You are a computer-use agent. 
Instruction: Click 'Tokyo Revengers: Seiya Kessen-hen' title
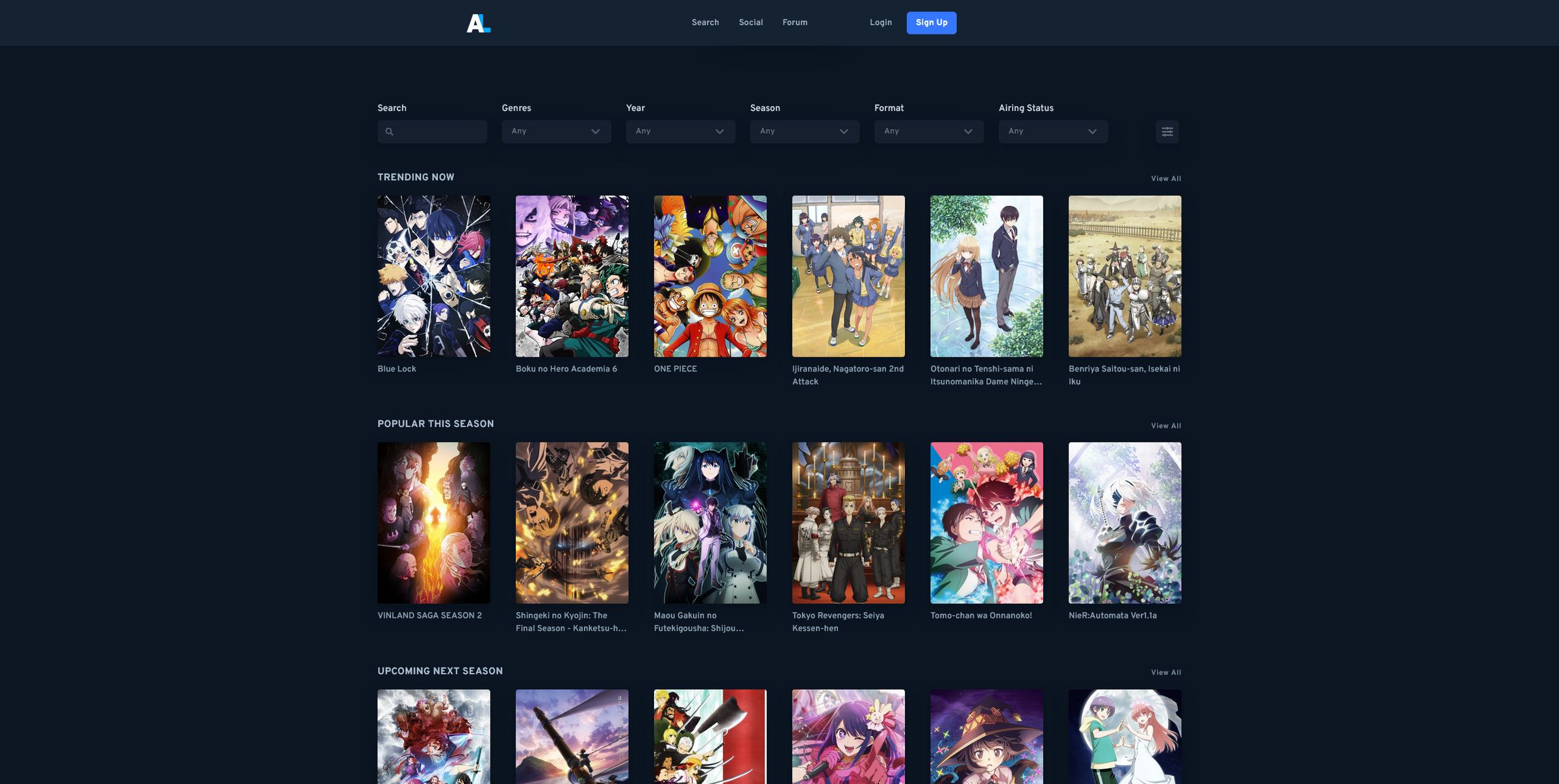838,622
